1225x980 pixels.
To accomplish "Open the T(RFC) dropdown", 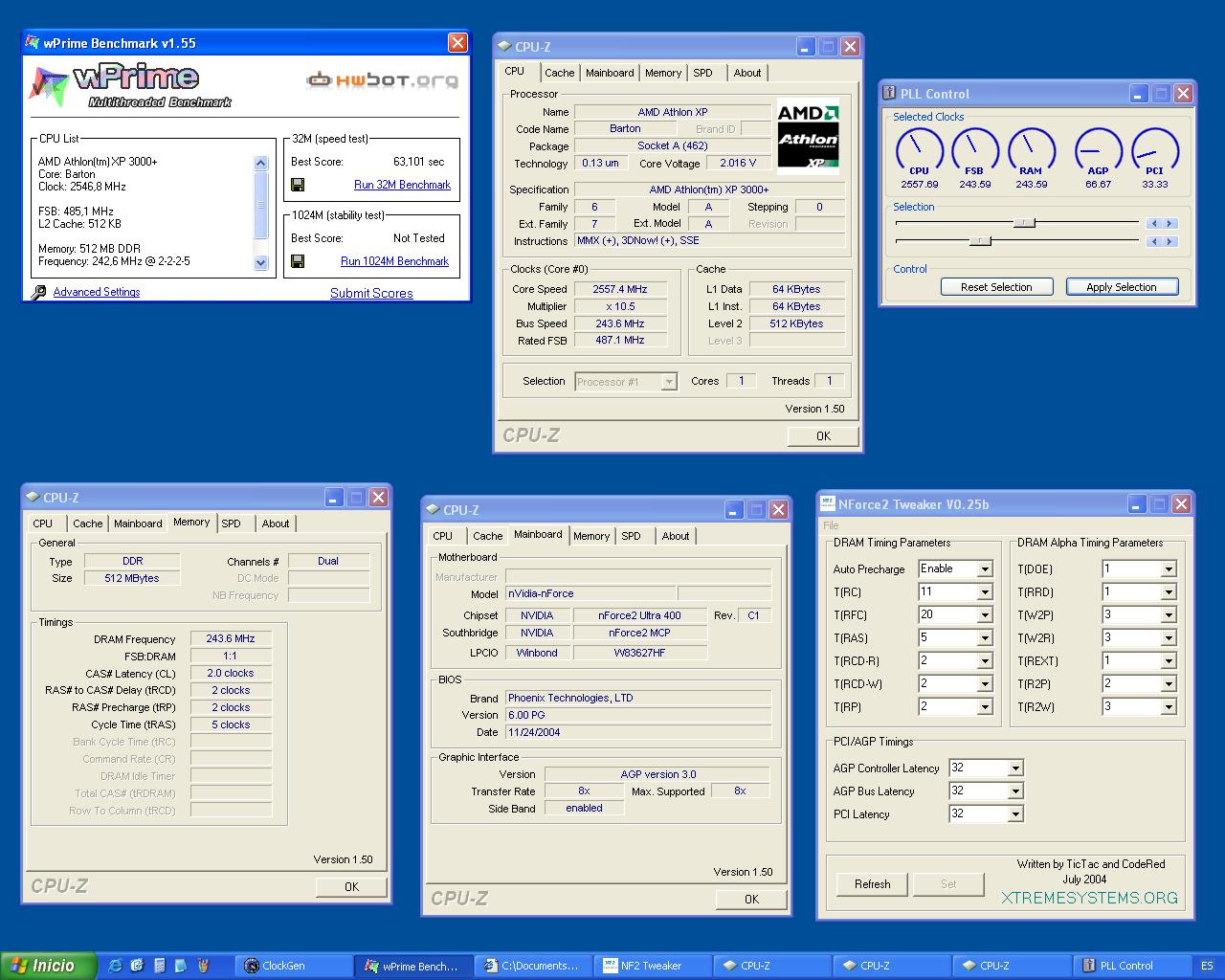I will [984, 615].
